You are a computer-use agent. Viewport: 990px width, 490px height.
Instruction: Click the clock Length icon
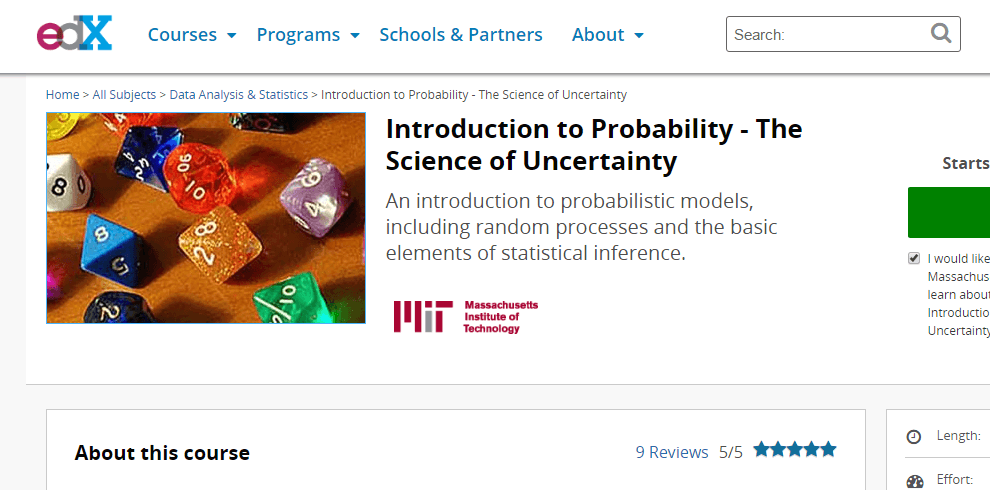pos(914,437)
